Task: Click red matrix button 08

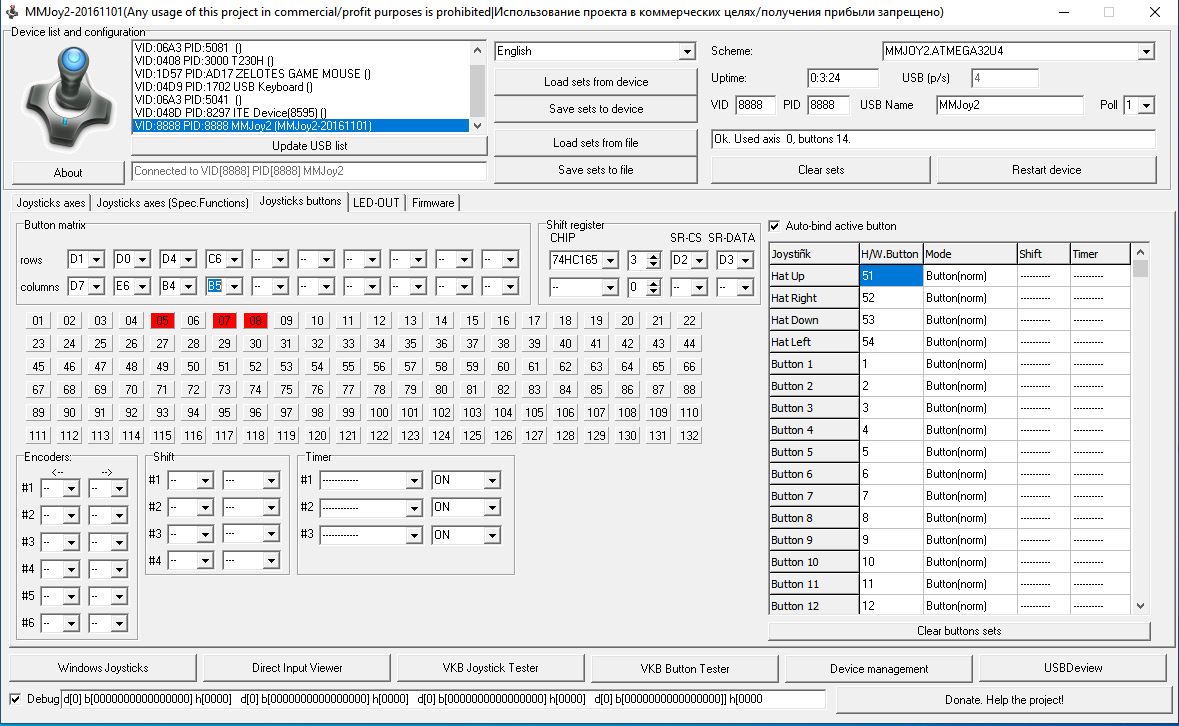Action: 256,321
